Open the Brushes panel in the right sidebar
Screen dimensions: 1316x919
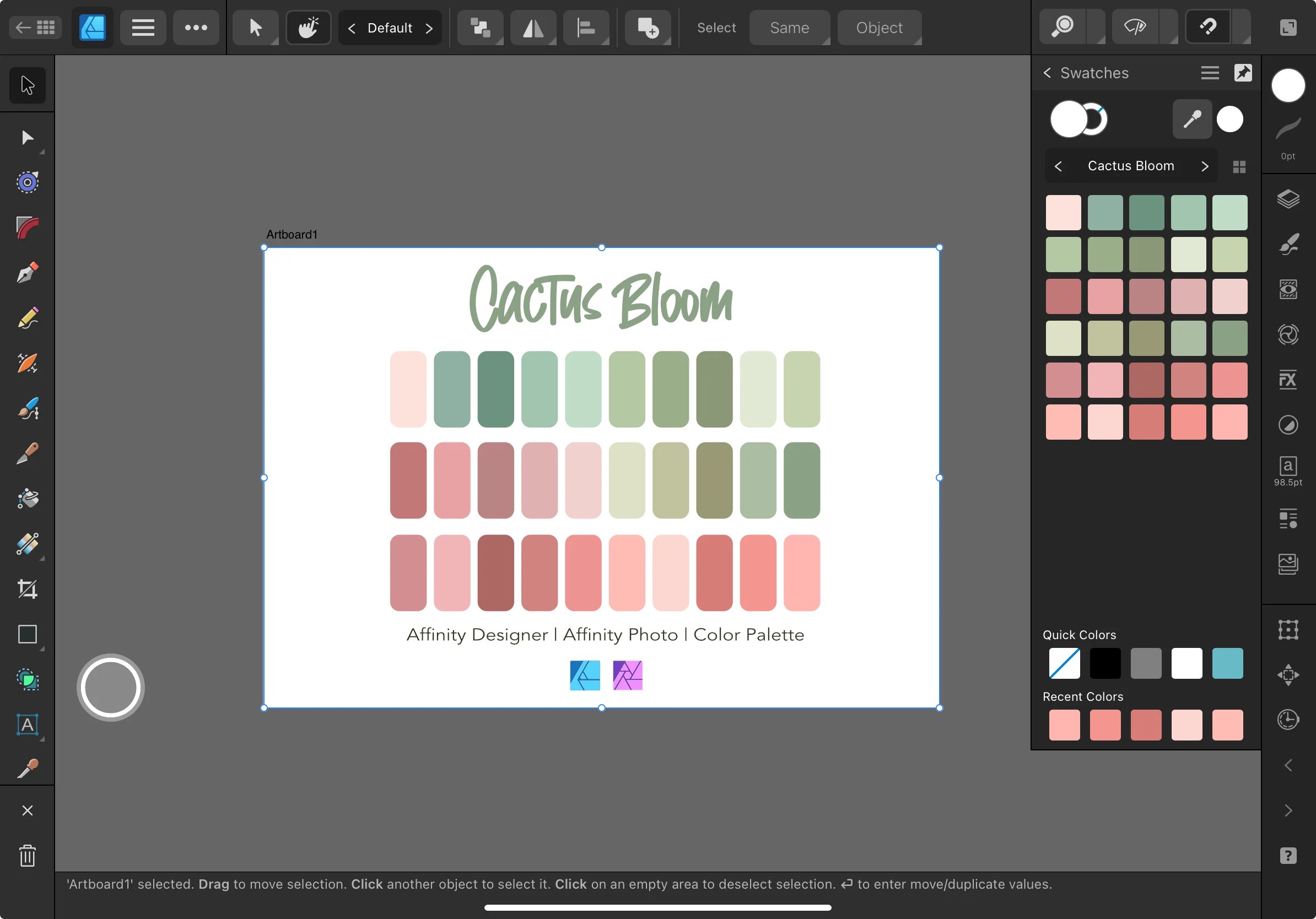click(x=1288, y=244)
